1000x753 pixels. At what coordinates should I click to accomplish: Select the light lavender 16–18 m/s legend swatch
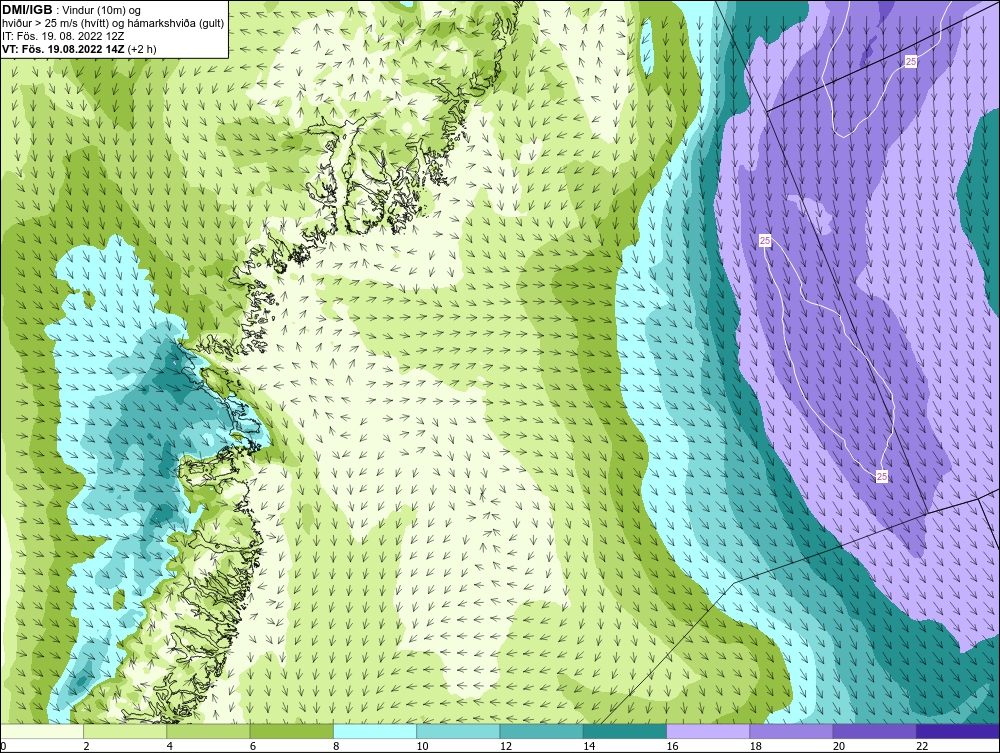click(708, 731)
